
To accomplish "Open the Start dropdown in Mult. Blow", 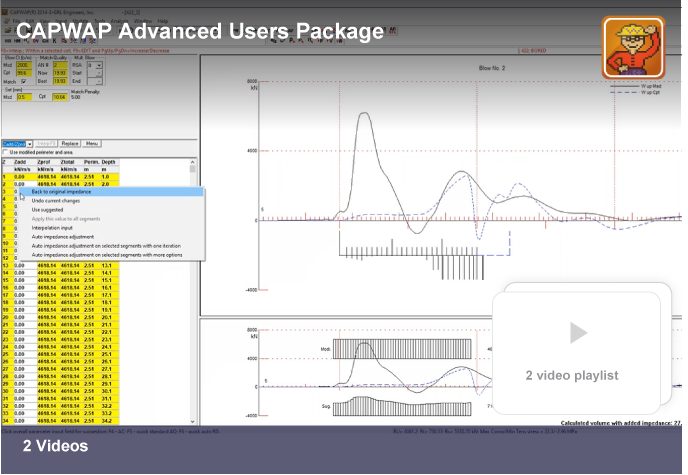I will click(x=95, y=73).
